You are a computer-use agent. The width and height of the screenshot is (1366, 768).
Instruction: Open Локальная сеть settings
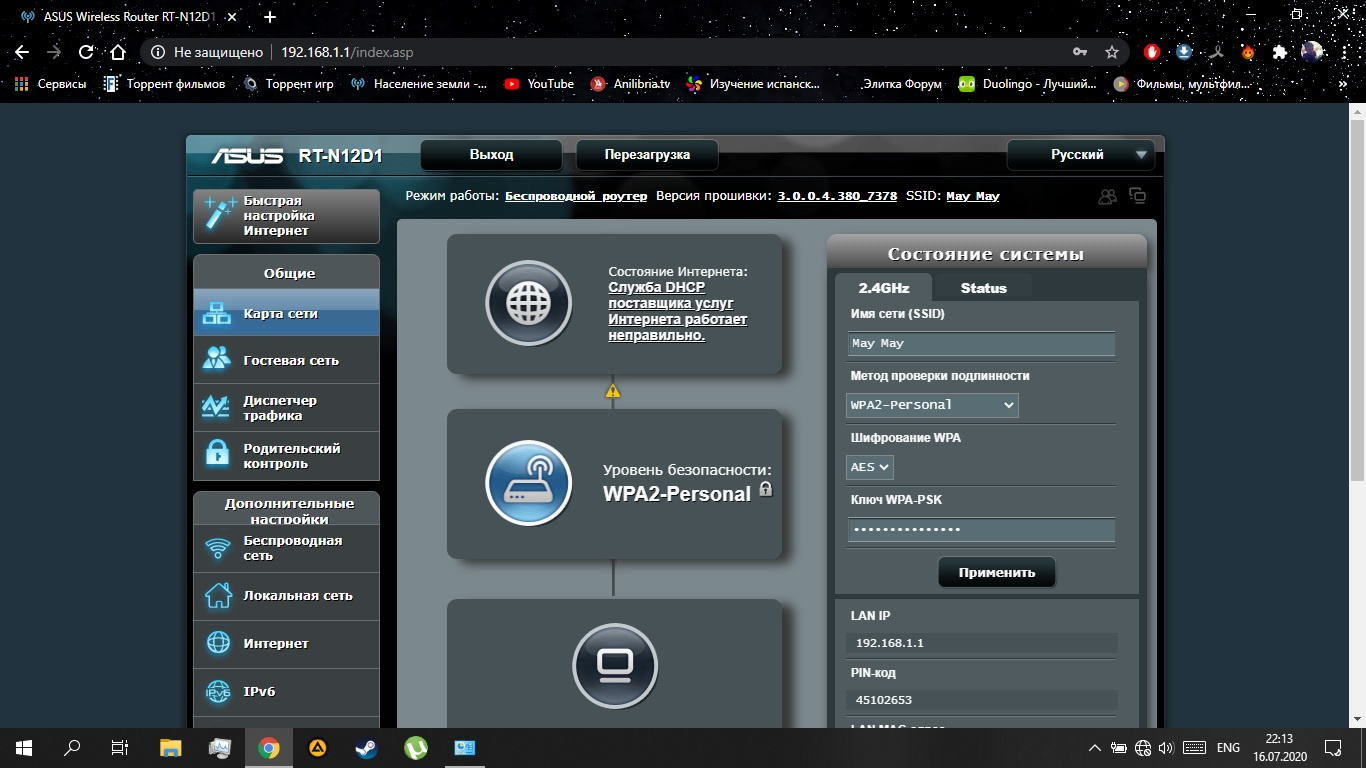point(286,595)
